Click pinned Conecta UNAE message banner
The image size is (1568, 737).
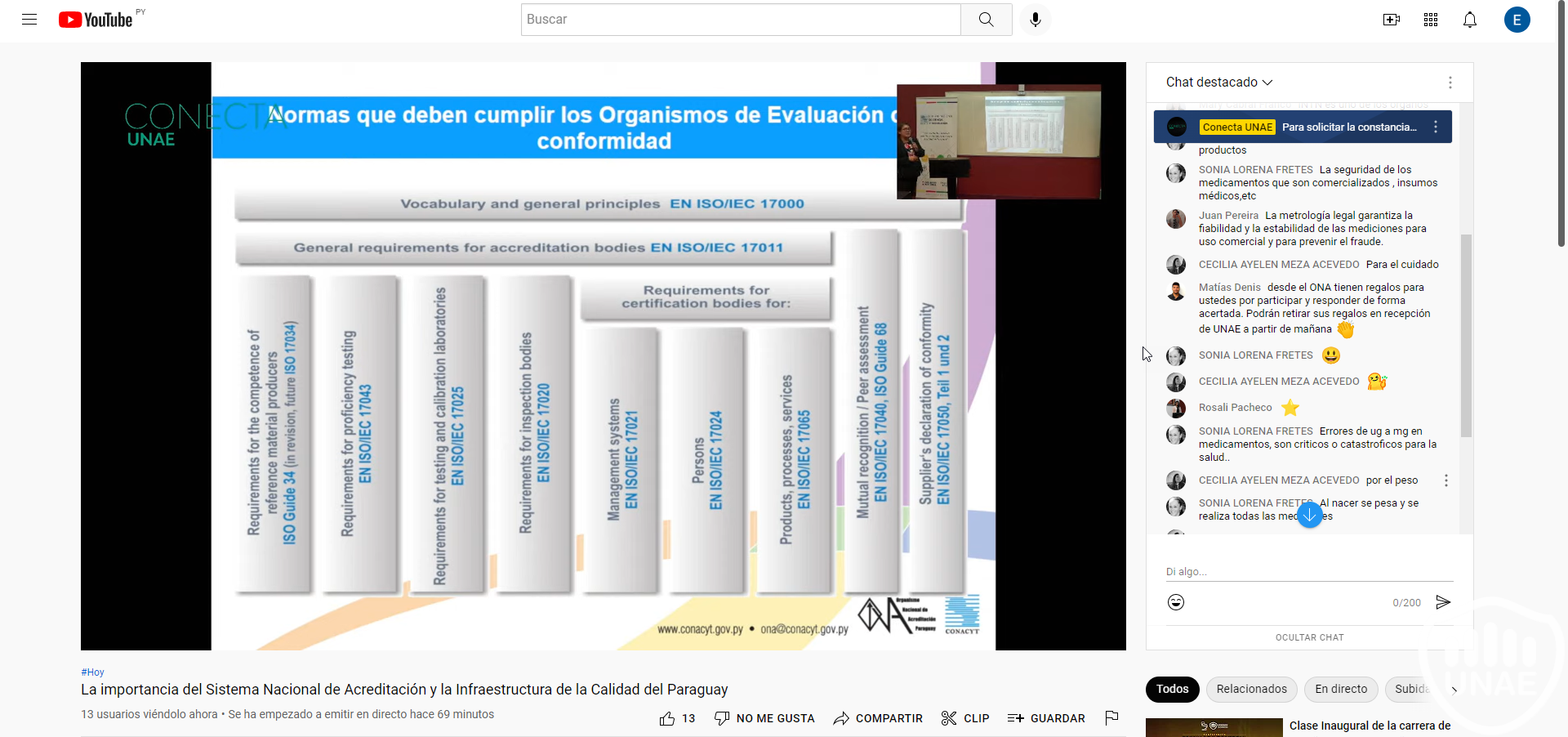point(1303,127)
